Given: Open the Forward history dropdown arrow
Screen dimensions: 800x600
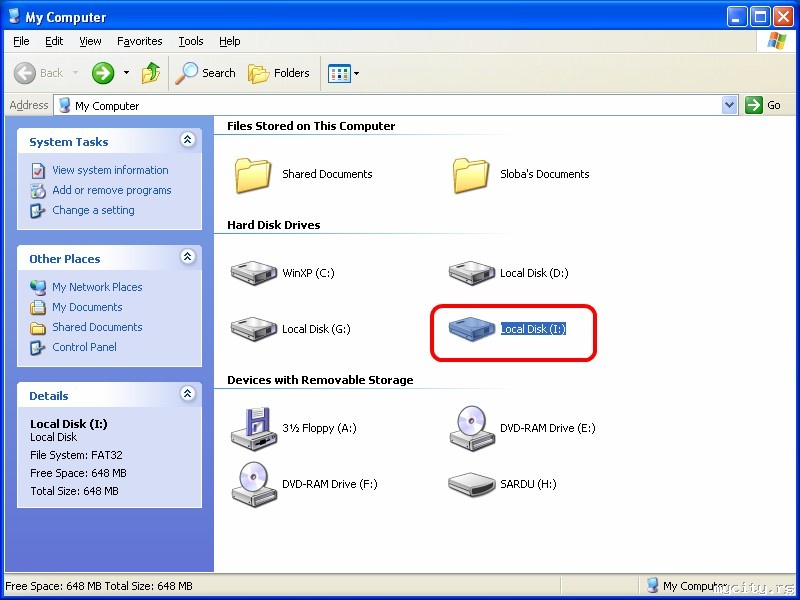Looking at the screenshot, I should click(x=126, y=73).
